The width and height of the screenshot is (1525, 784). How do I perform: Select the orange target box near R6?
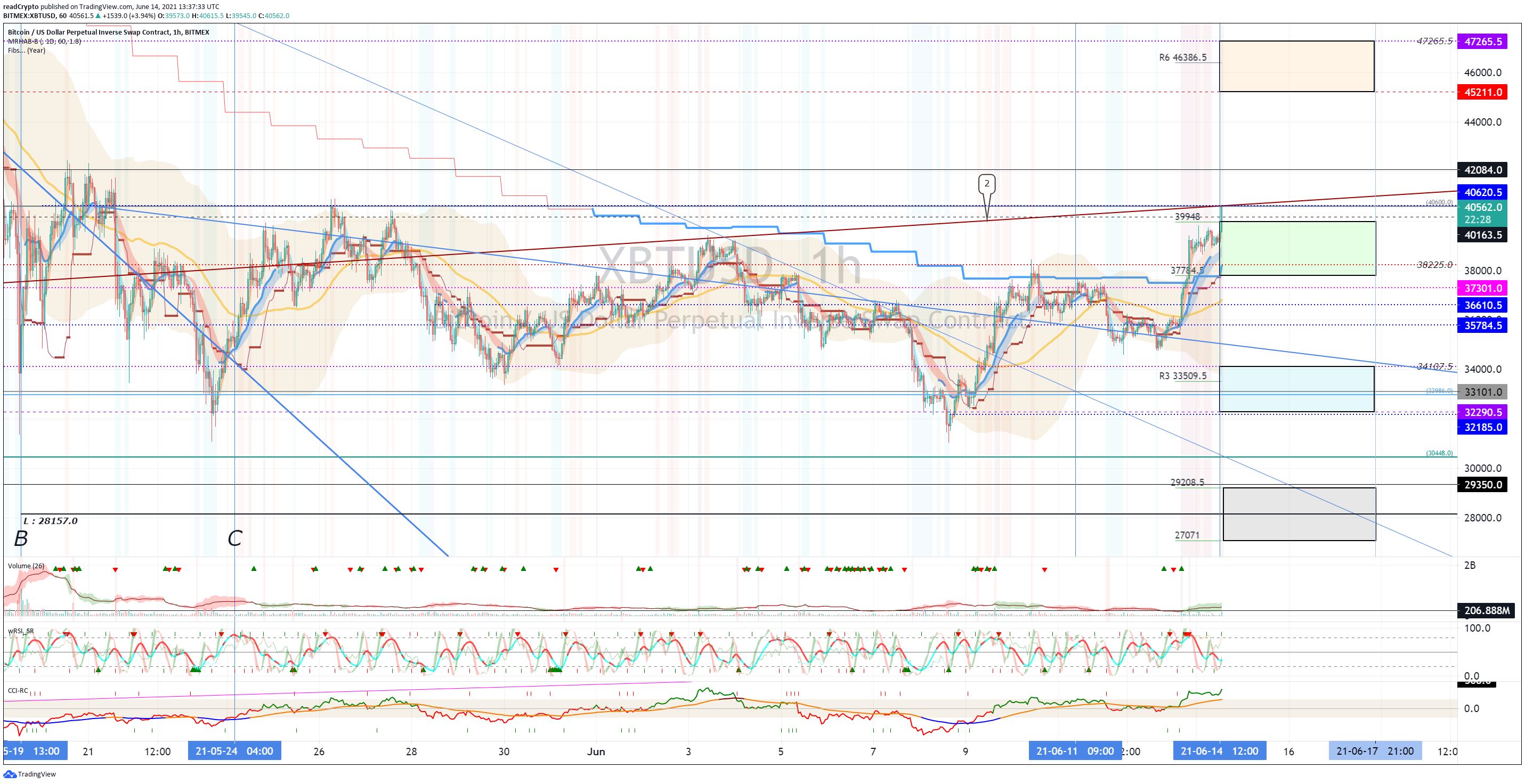pos(1296,66)
